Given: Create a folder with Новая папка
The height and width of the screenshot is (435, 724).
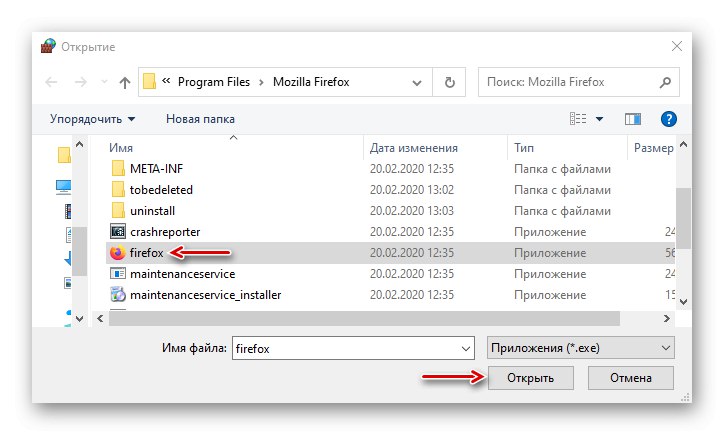Looking at the screenshot, I should [x=200, y=119].
